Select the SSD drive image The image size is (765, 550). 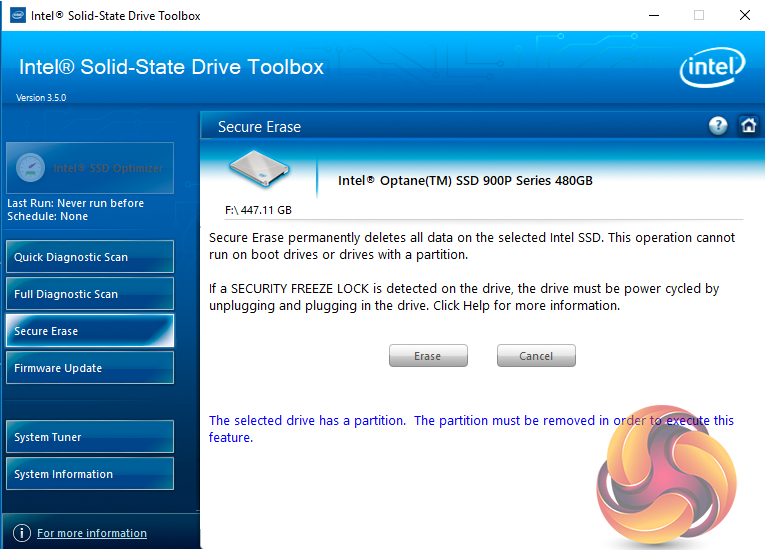259,169
